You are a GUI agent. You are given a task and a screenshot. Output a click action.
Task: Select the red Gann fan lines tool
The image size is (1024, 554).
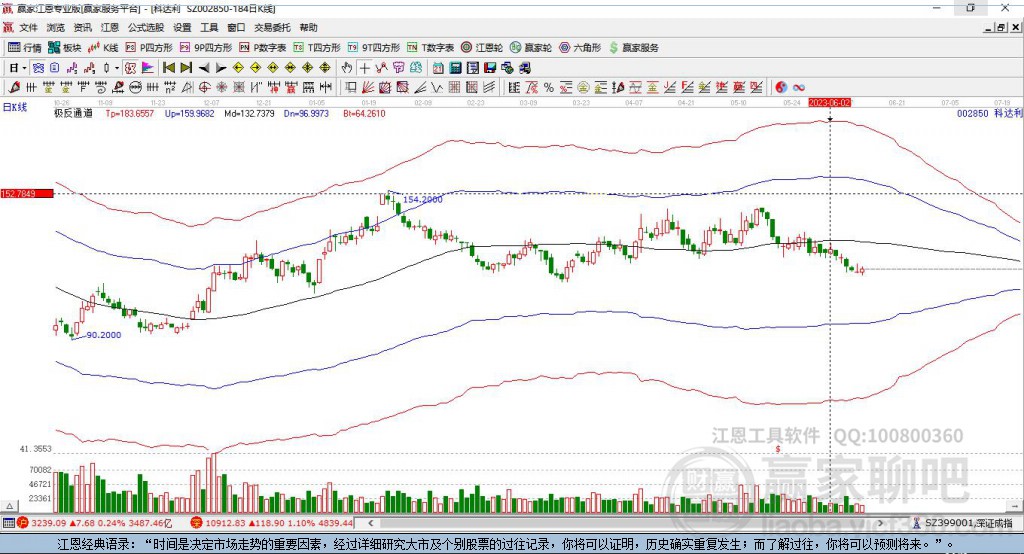click(x=368, y=88)
